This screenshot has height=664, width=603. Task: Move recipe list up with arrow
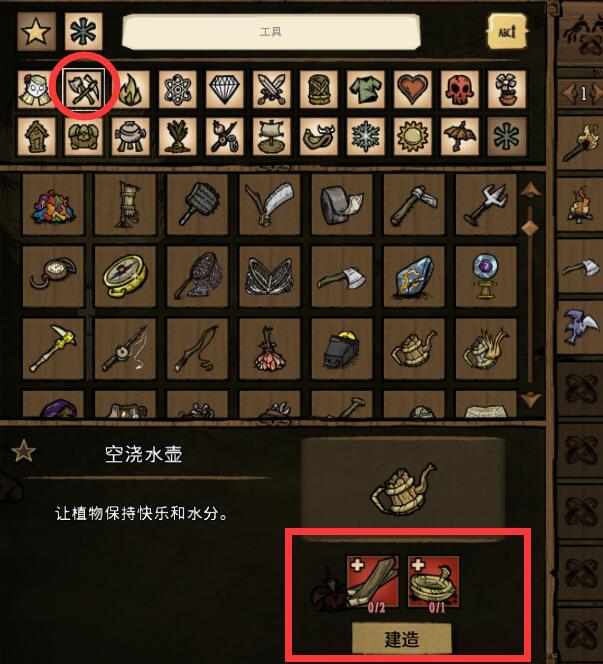529,191
